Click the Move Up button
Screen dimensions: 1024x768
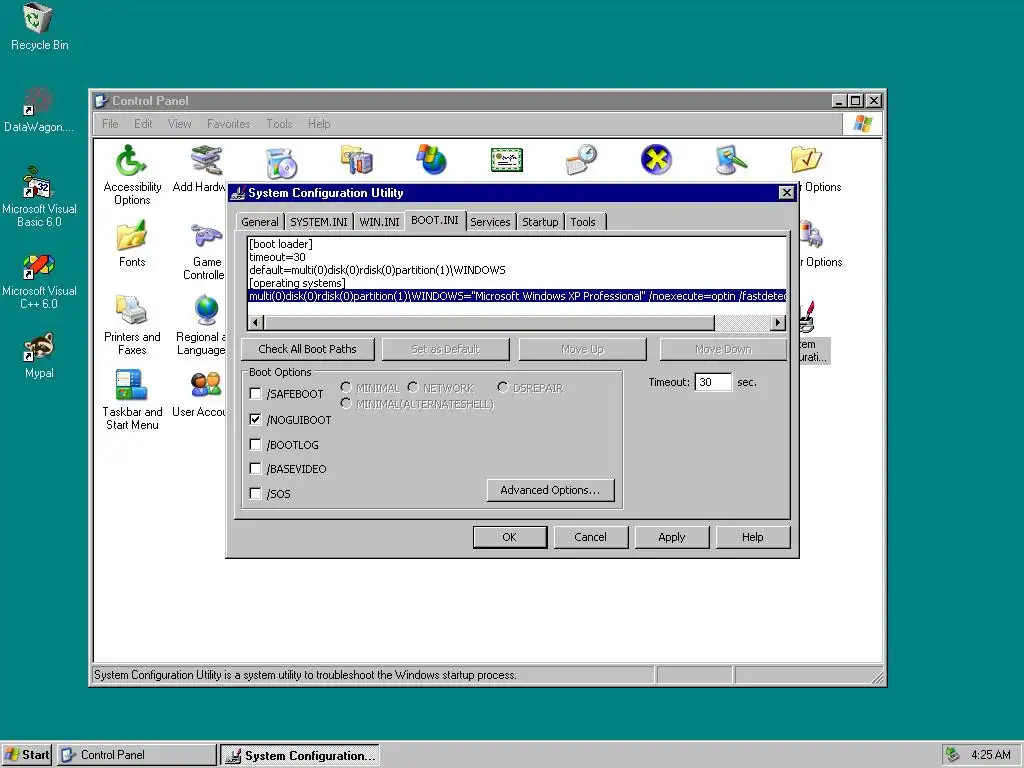[583, 349]
